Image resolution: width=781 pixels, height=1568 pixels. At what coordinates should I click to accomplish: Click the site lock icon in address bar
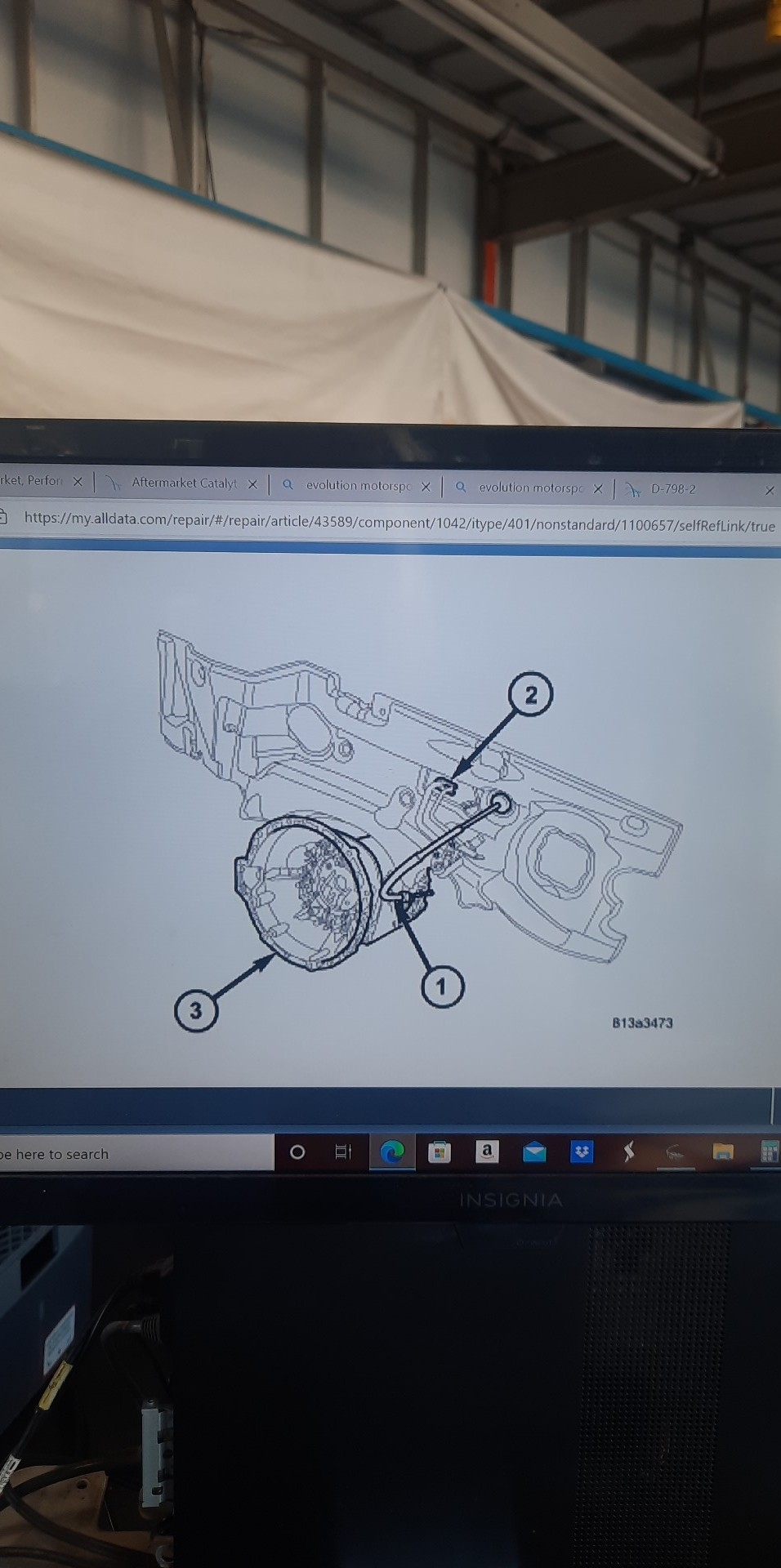[x=2, y=517]
